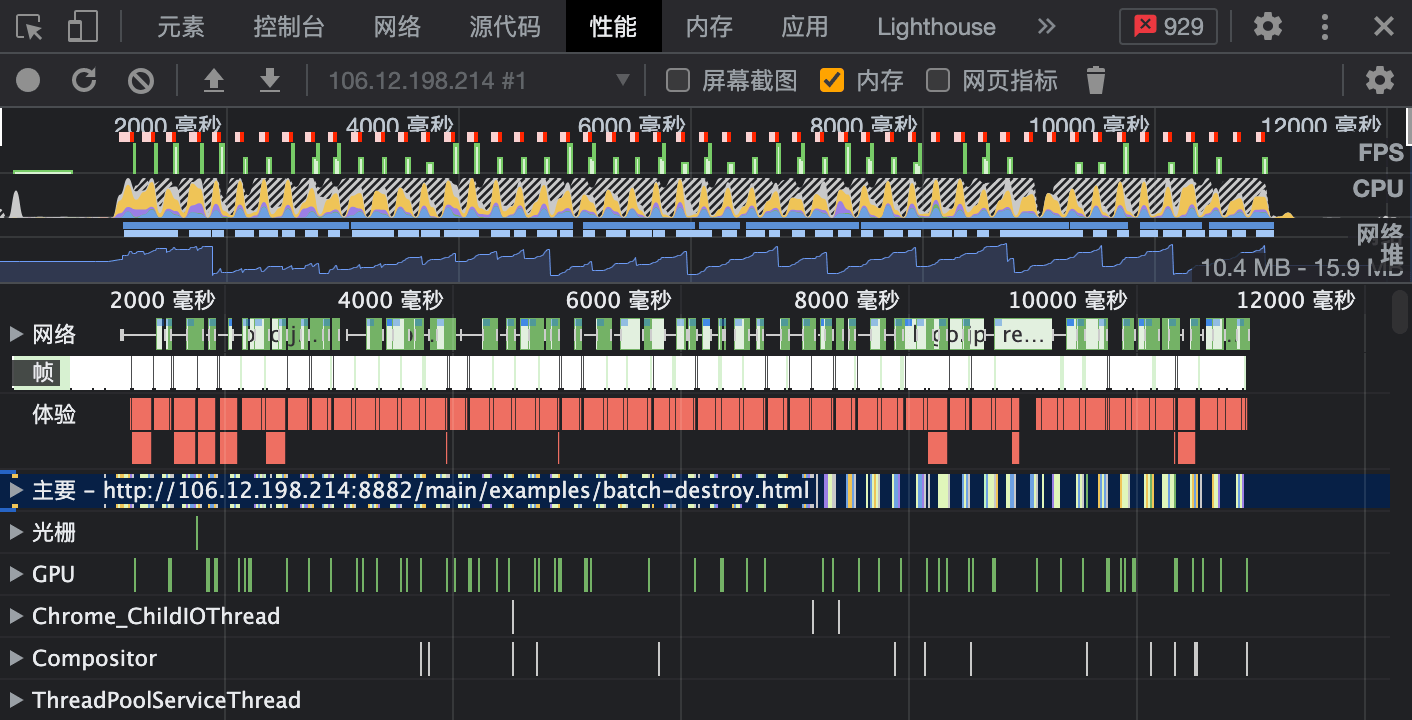Image resolution: width=1412 pixels, height=720 pixels.
Task: Switch to the 控制台 tab
Action: 288,27
